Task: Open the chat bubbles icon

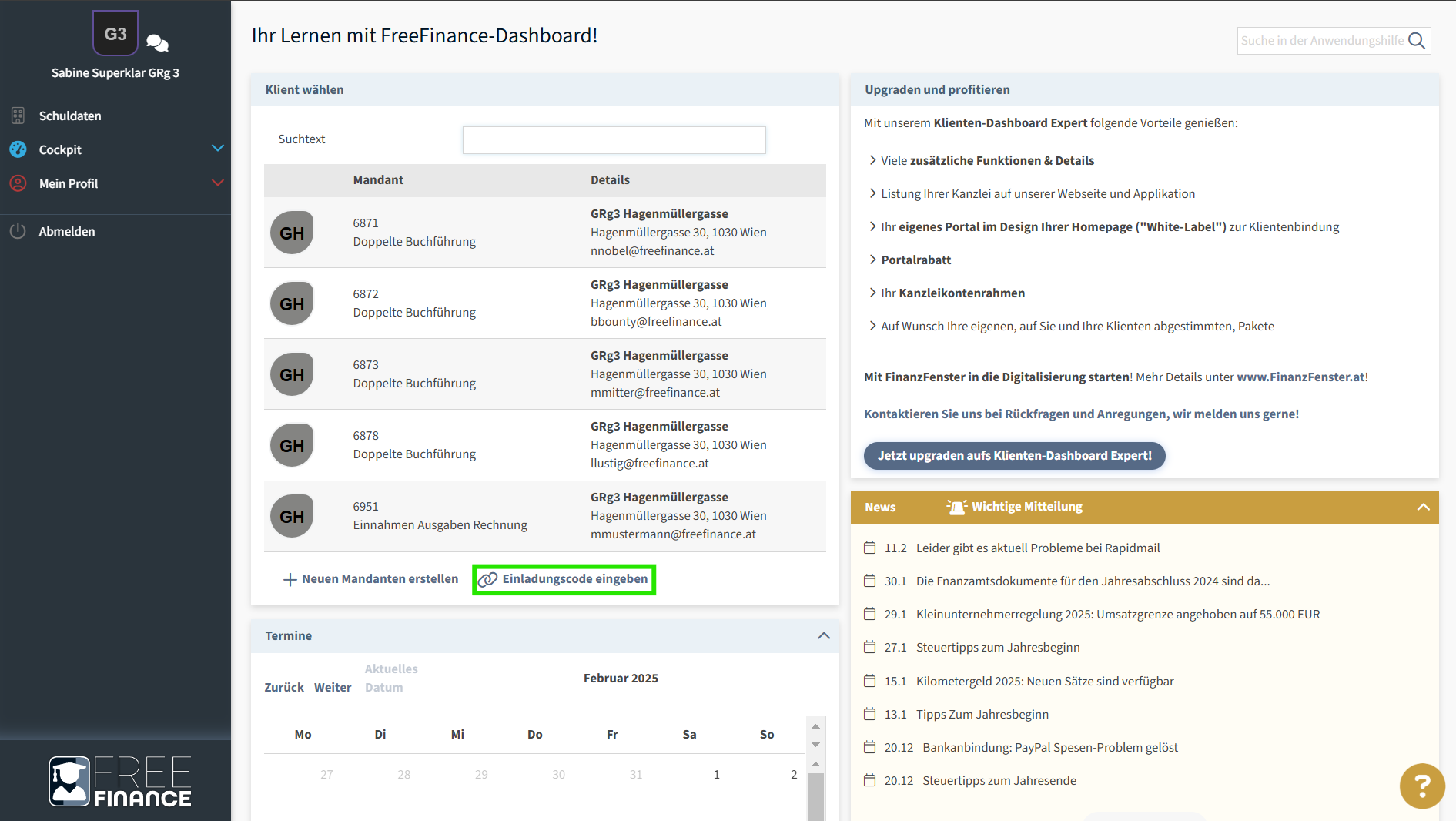Action: (x=157, y=43)
